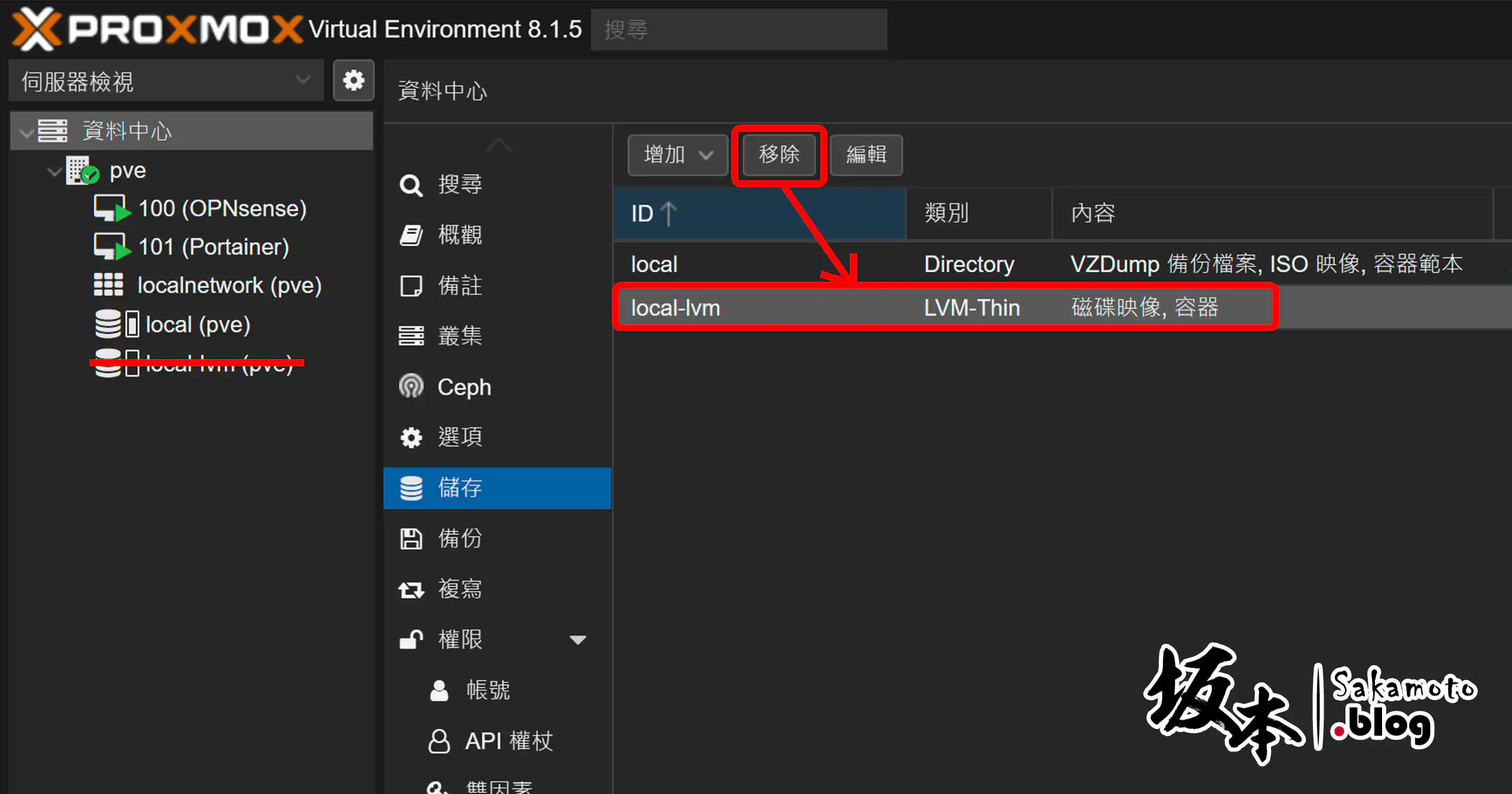Click the 移除 remove button
The image size is (1512, 794).
click(778, 155)
